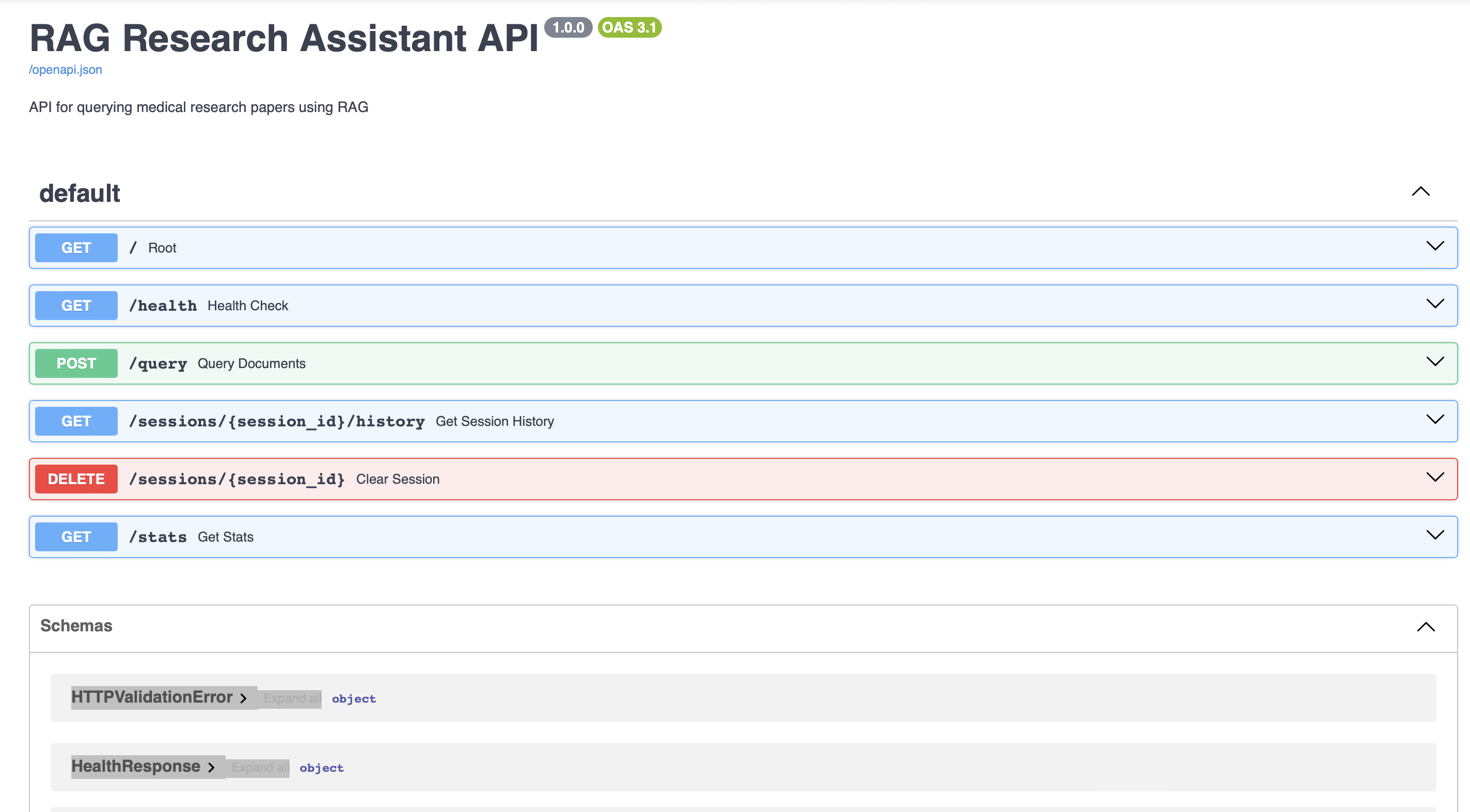Click the GET badge for session history
The height and width of the screenshot is (812, 1470).
(x=76, y=421)
